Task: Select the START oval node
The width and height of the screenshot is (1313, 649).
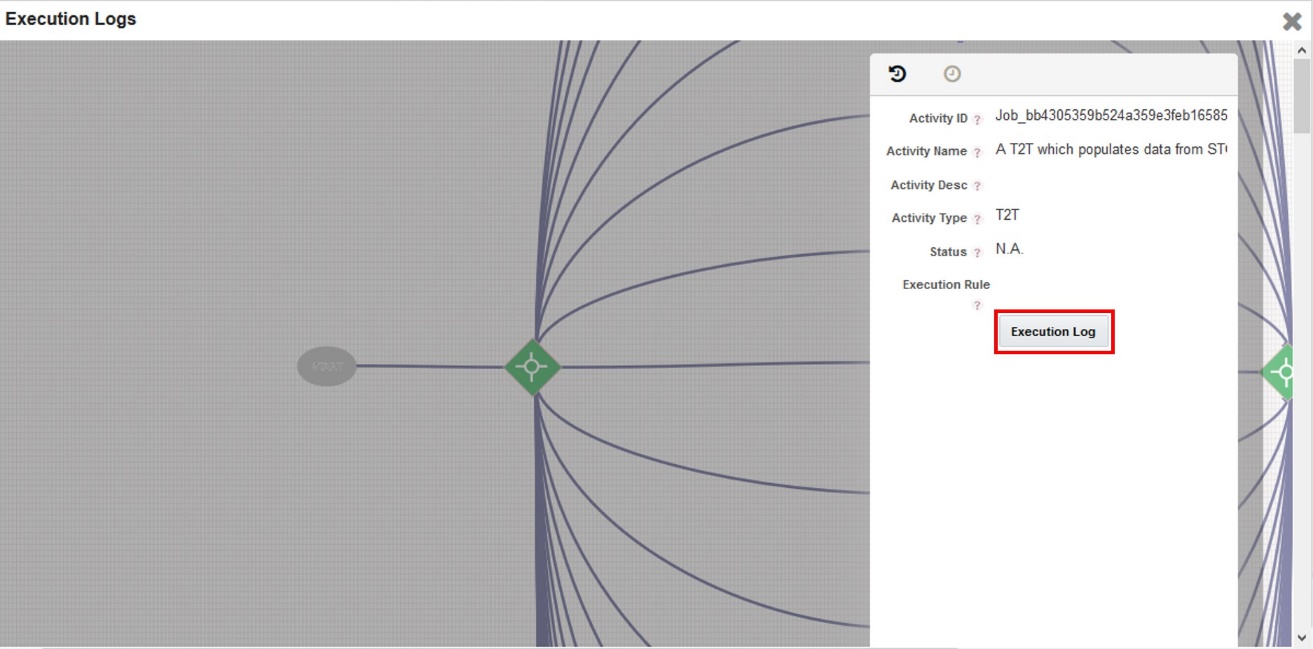Action: (327, 367)
